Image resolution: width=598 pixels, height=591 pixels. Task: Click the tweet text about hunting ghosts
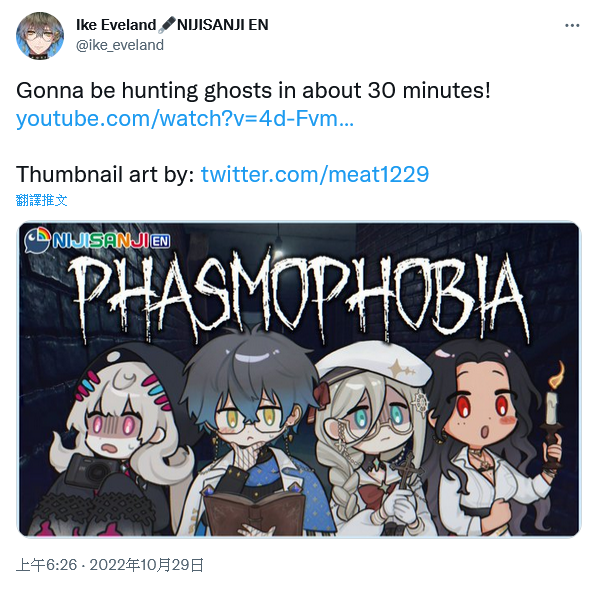[253, 91]
